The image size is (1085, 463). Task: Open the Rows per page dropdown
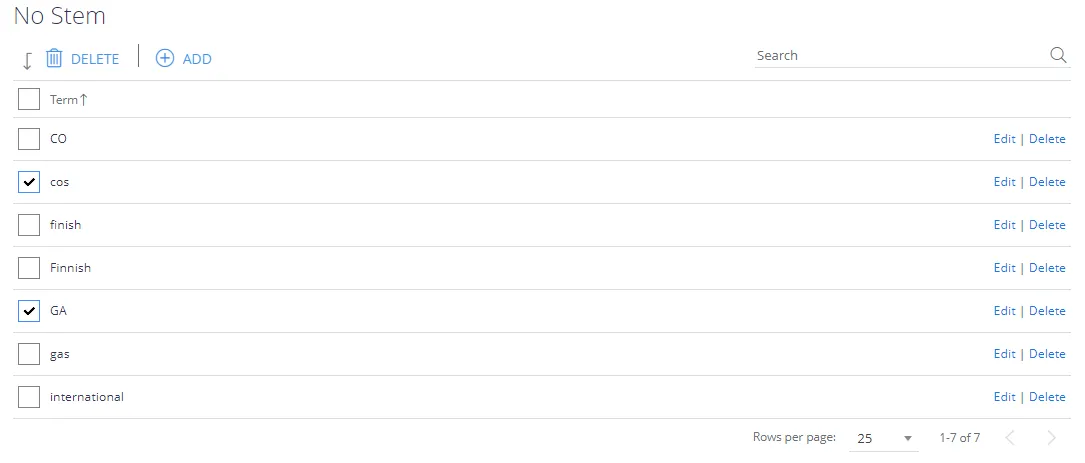(884, 438)
